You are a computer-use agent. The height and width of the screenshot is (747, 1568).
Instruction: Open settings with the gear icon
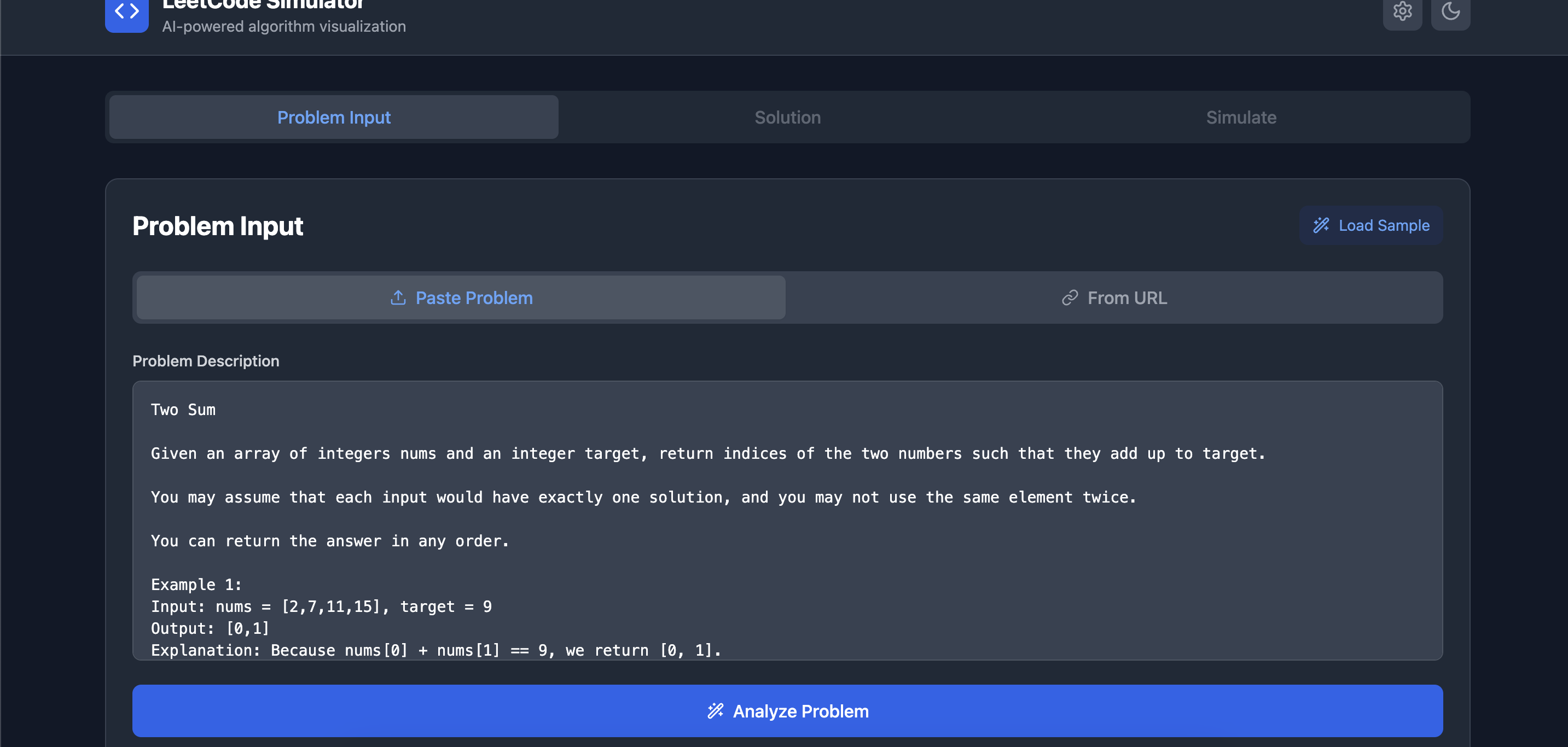(x=1402, y=11)
